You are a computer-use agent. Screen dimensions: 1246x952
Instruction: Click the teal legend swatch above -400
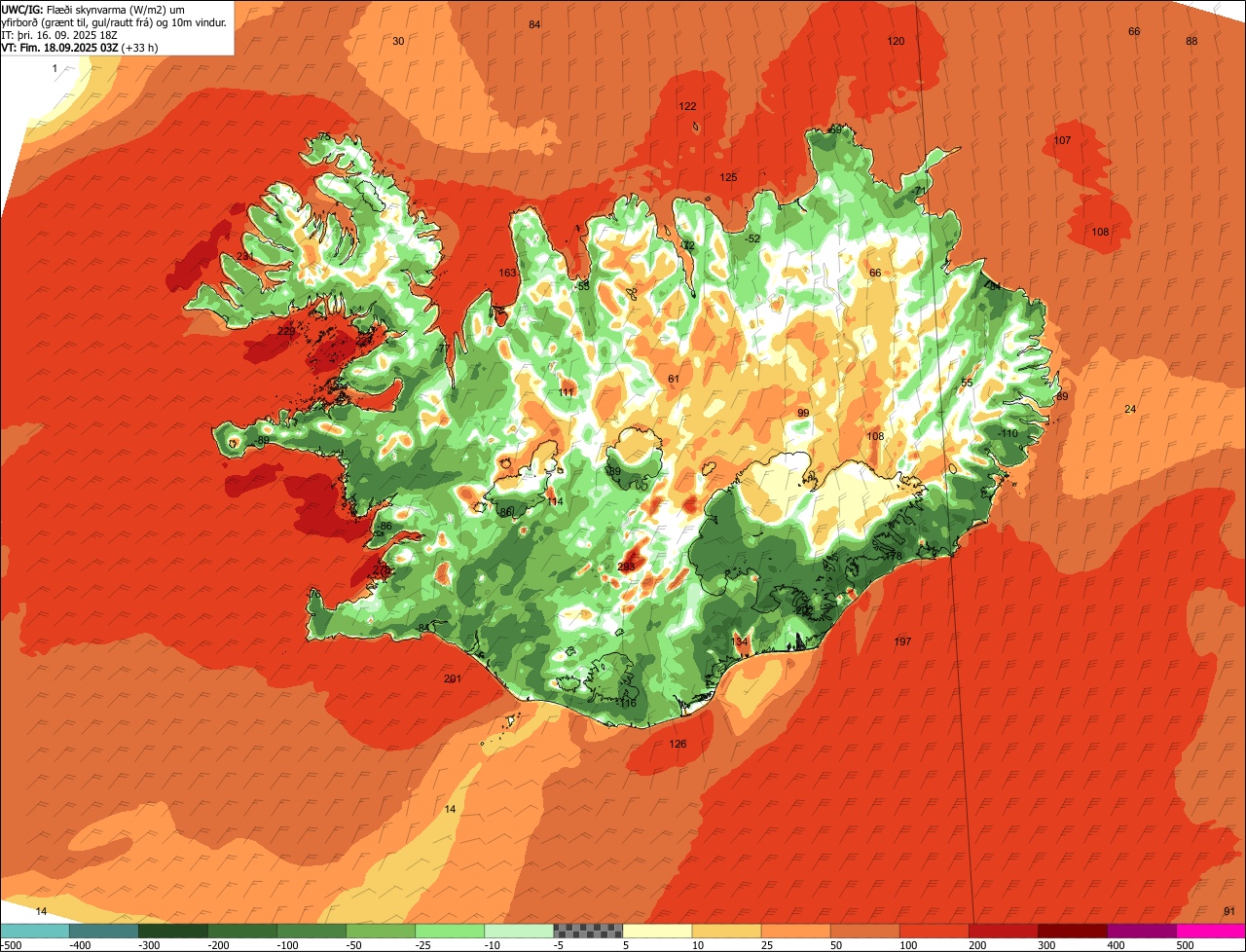pyautogui.click(x=104, y=931)
